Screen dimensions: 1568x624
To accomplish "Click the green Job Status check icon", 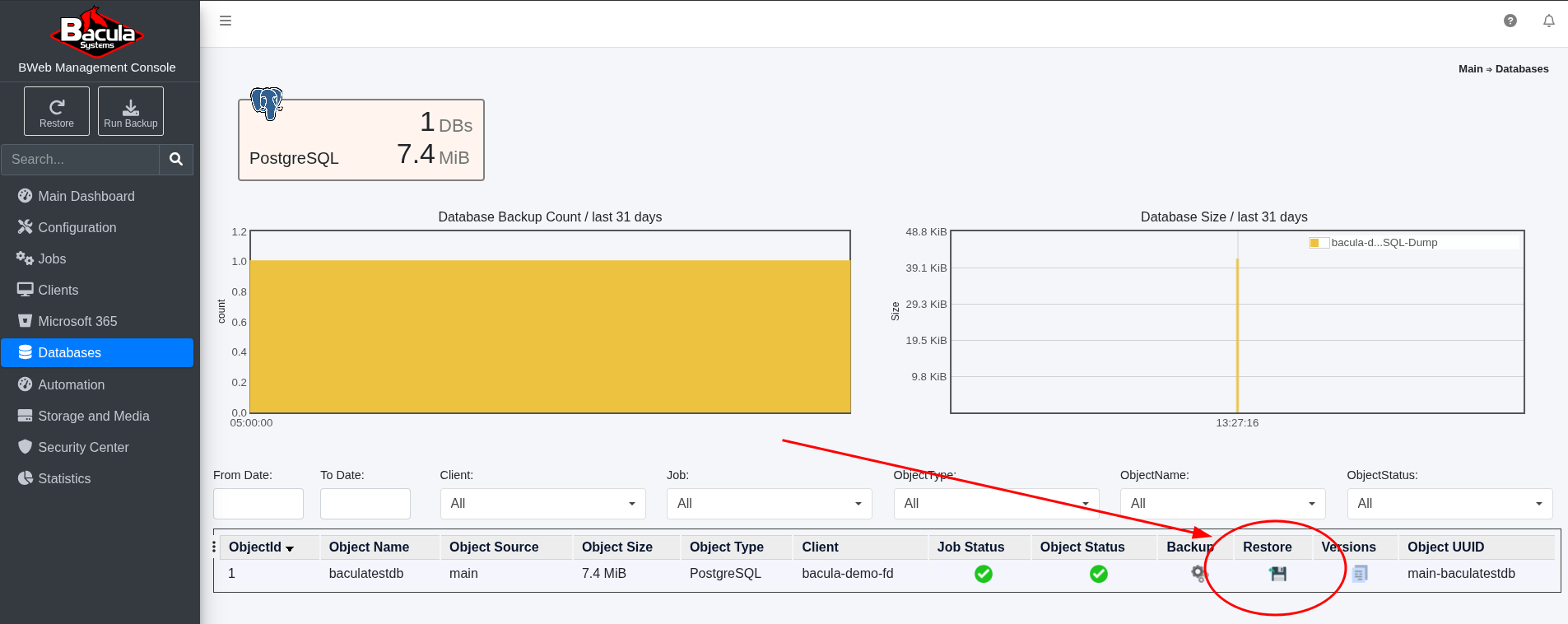I will tap(983, 574).
